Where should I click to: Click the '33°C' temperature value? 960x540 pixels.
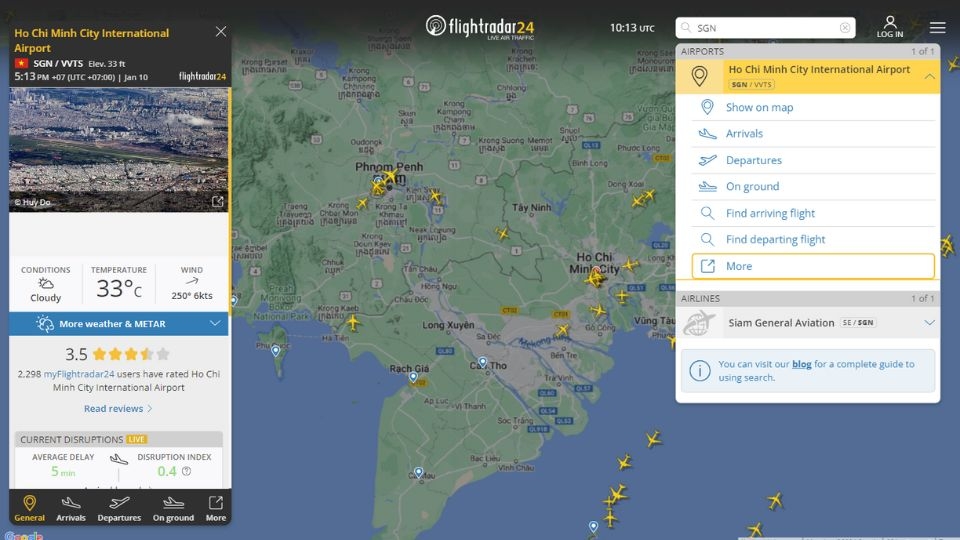[119, 288]
